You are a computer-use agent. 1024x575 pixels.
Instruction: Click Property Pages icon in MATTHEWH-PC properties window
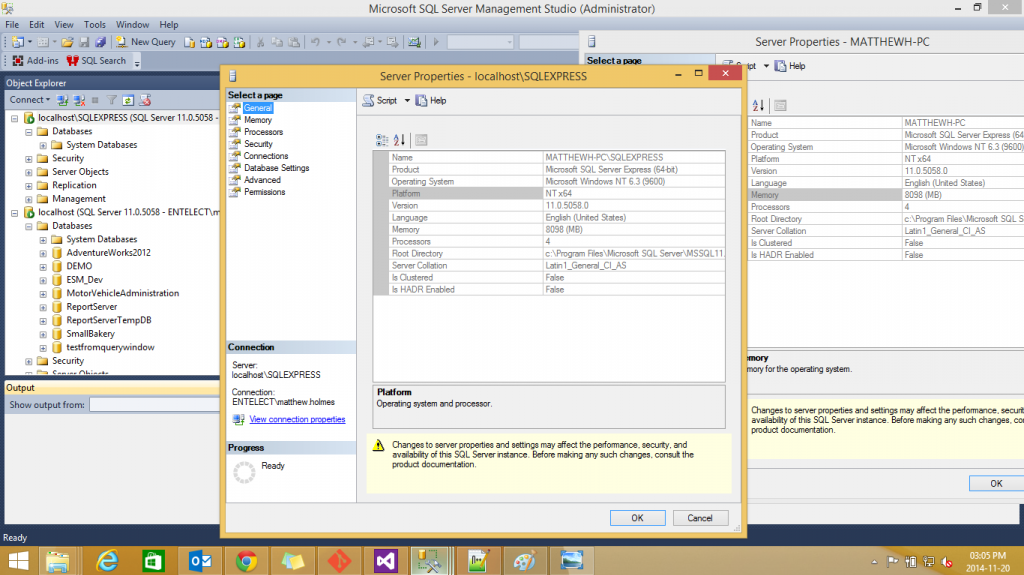tap(780, 105)
